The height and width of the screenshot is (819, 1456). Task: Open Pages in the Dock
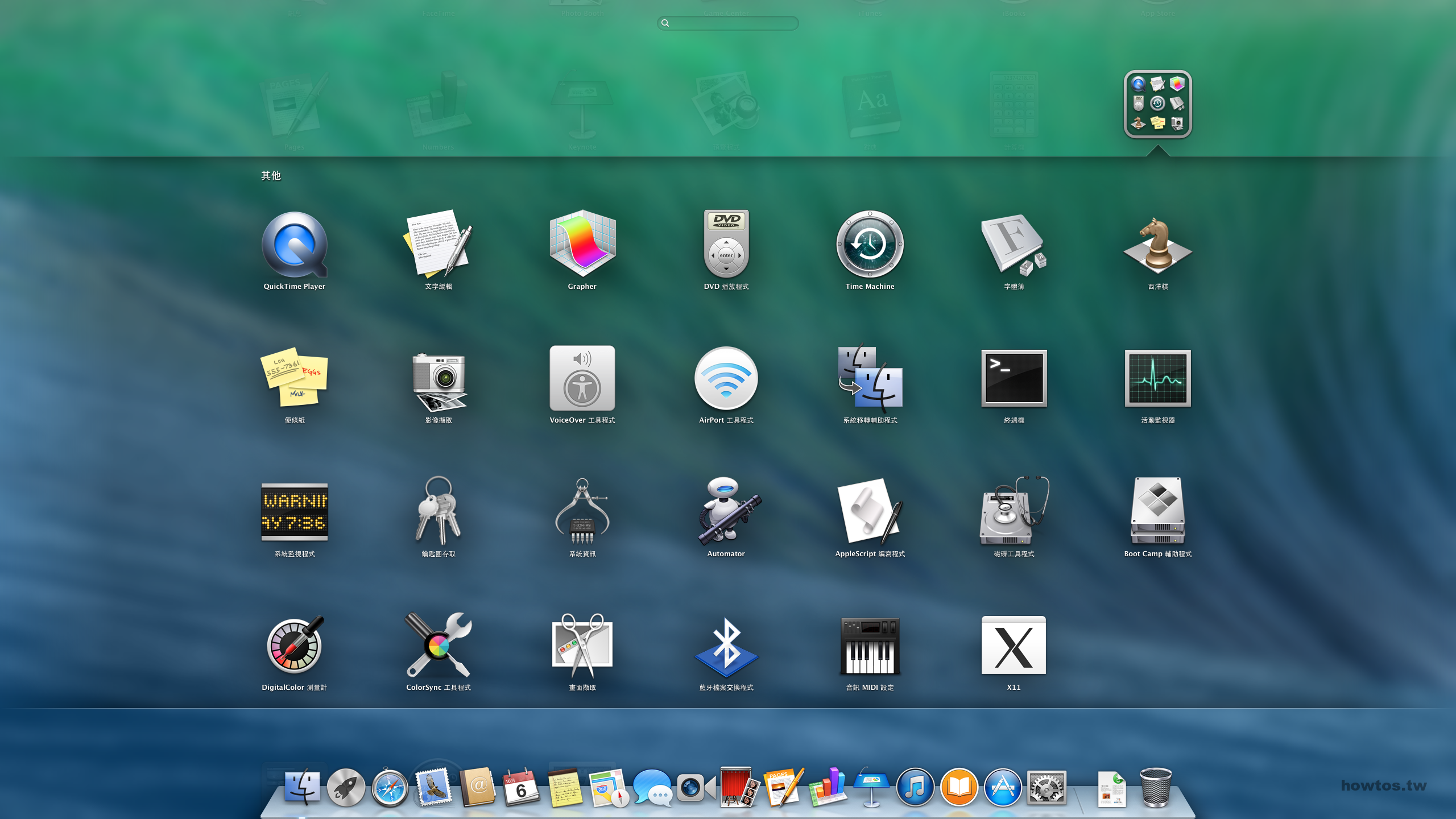784,787
